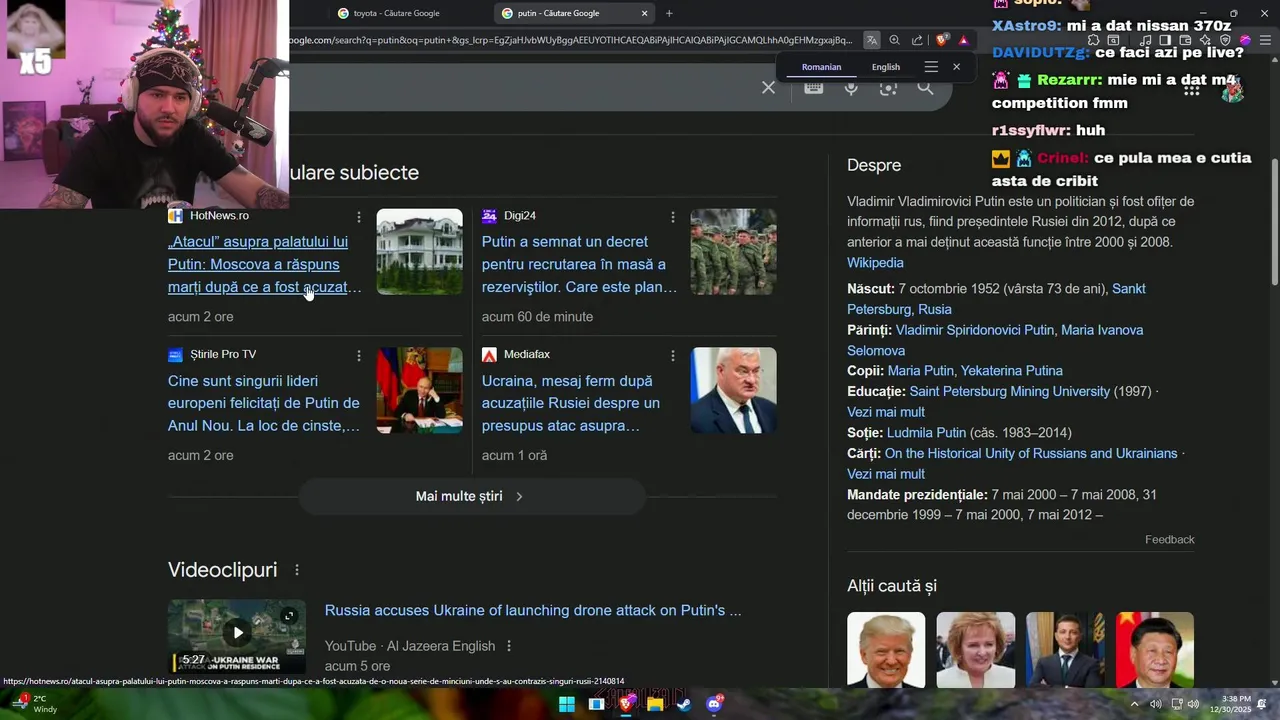Open the media control music note icon

(1145, 40)
